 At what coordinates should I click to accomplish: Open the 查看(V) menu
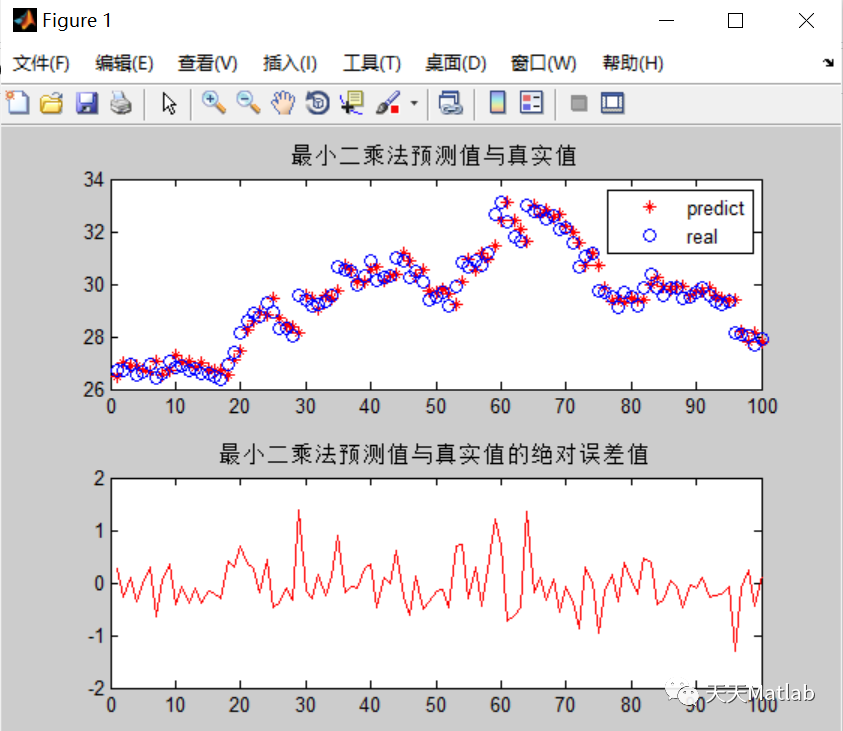pyautogui.click(x=208, y=63)
